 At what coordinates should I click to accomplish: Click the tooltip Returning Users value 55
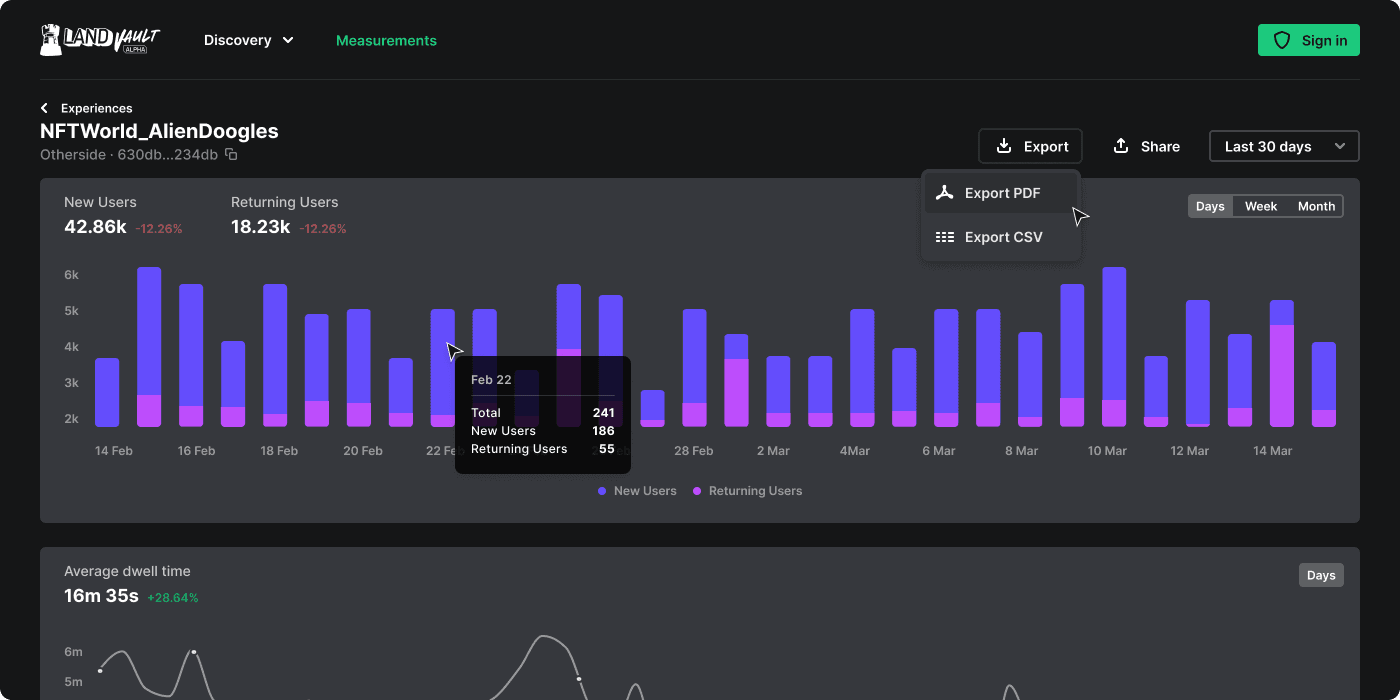607,449
